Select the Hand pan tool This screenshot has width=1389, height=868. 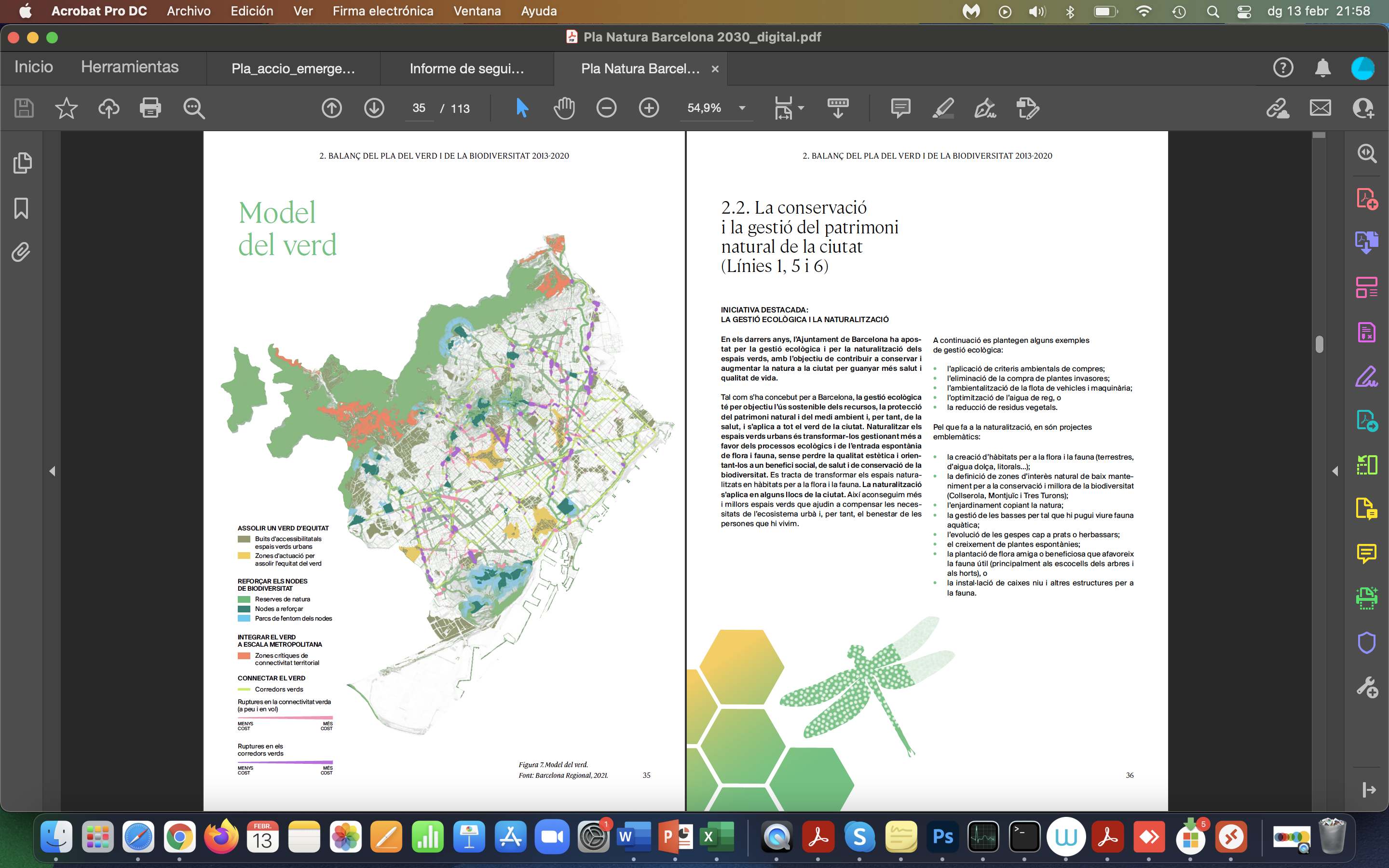click(564, 108)
